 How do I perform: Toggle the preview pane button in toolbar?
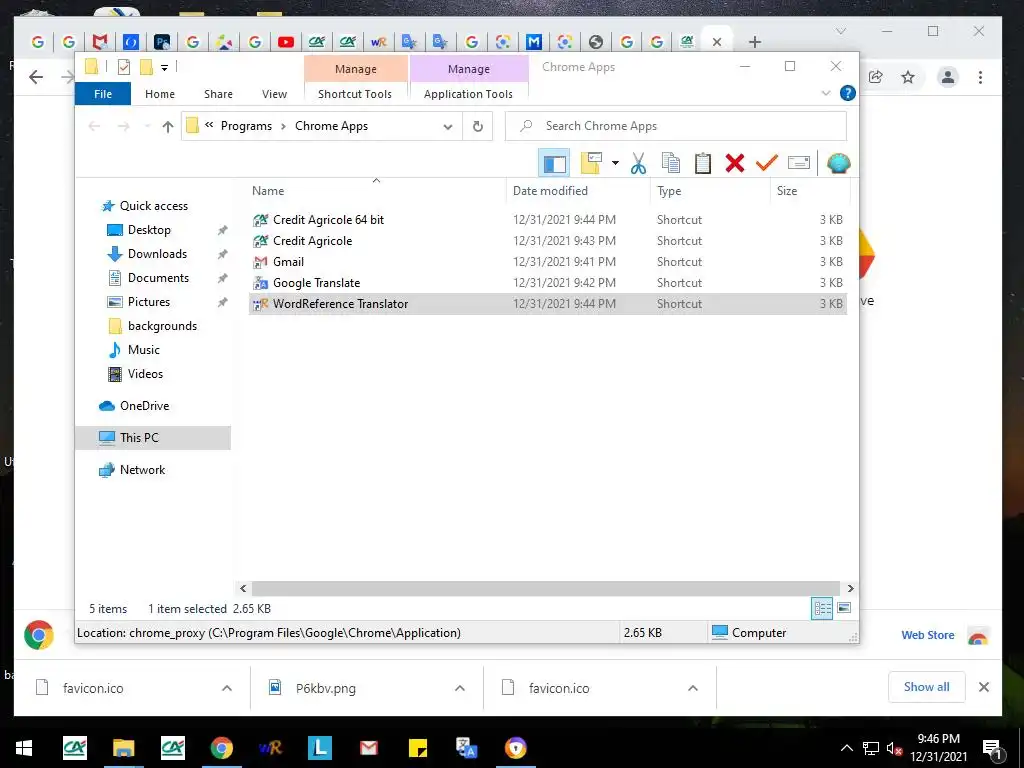[554, 163]
